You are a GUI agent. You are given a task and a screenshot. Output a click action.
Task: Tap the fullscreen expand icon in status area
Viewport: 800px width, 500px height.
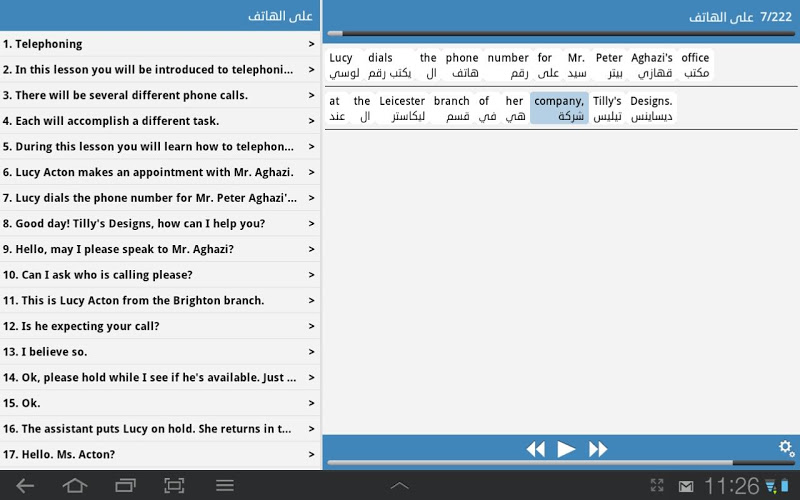[657, 485]
